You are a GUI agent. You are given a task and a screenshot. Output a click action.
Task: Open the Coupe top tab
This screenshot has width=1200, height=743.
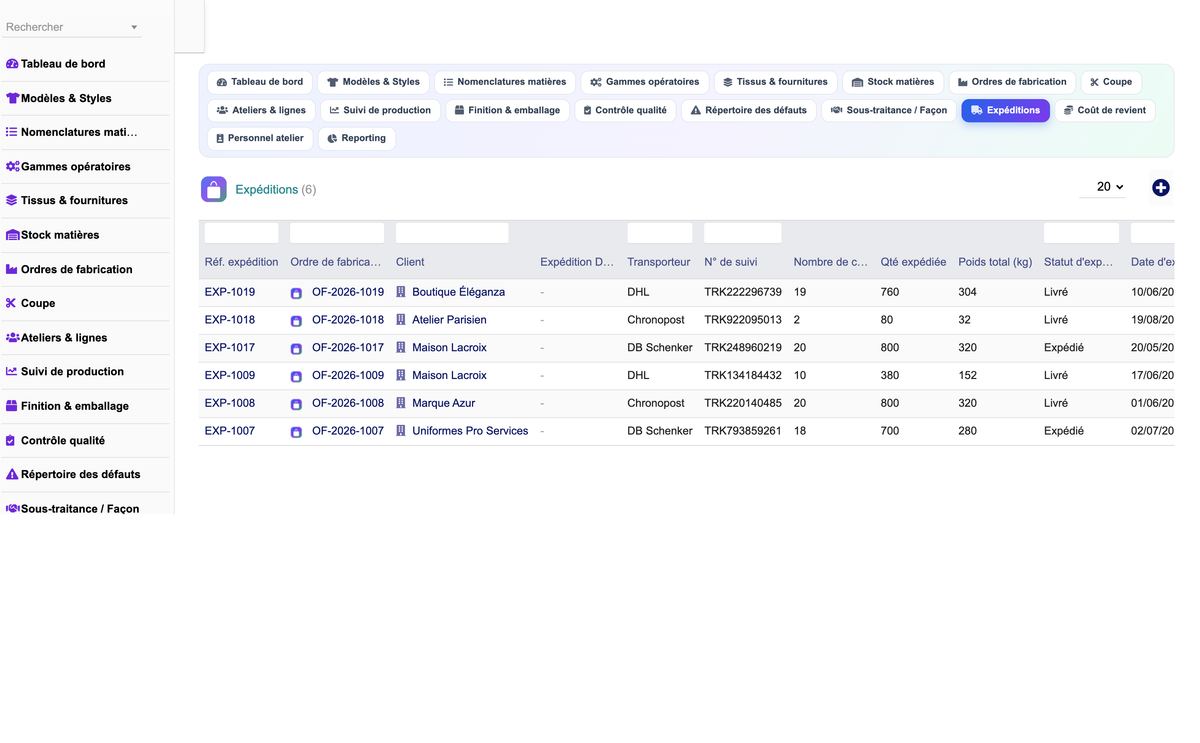click(x=1111, y=82)
